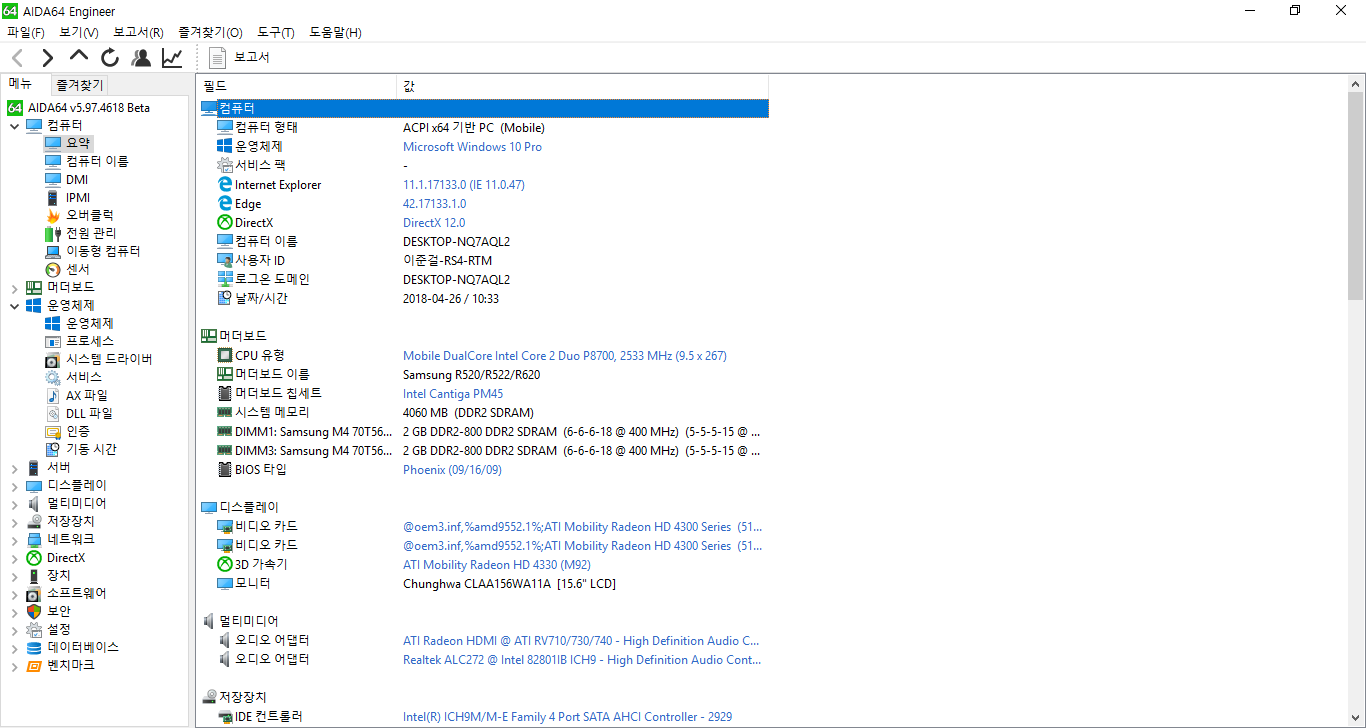Select the 데이터베이스 icon item
The height and width of the screenshot is (728, 1366).
(x=72, y=647)
